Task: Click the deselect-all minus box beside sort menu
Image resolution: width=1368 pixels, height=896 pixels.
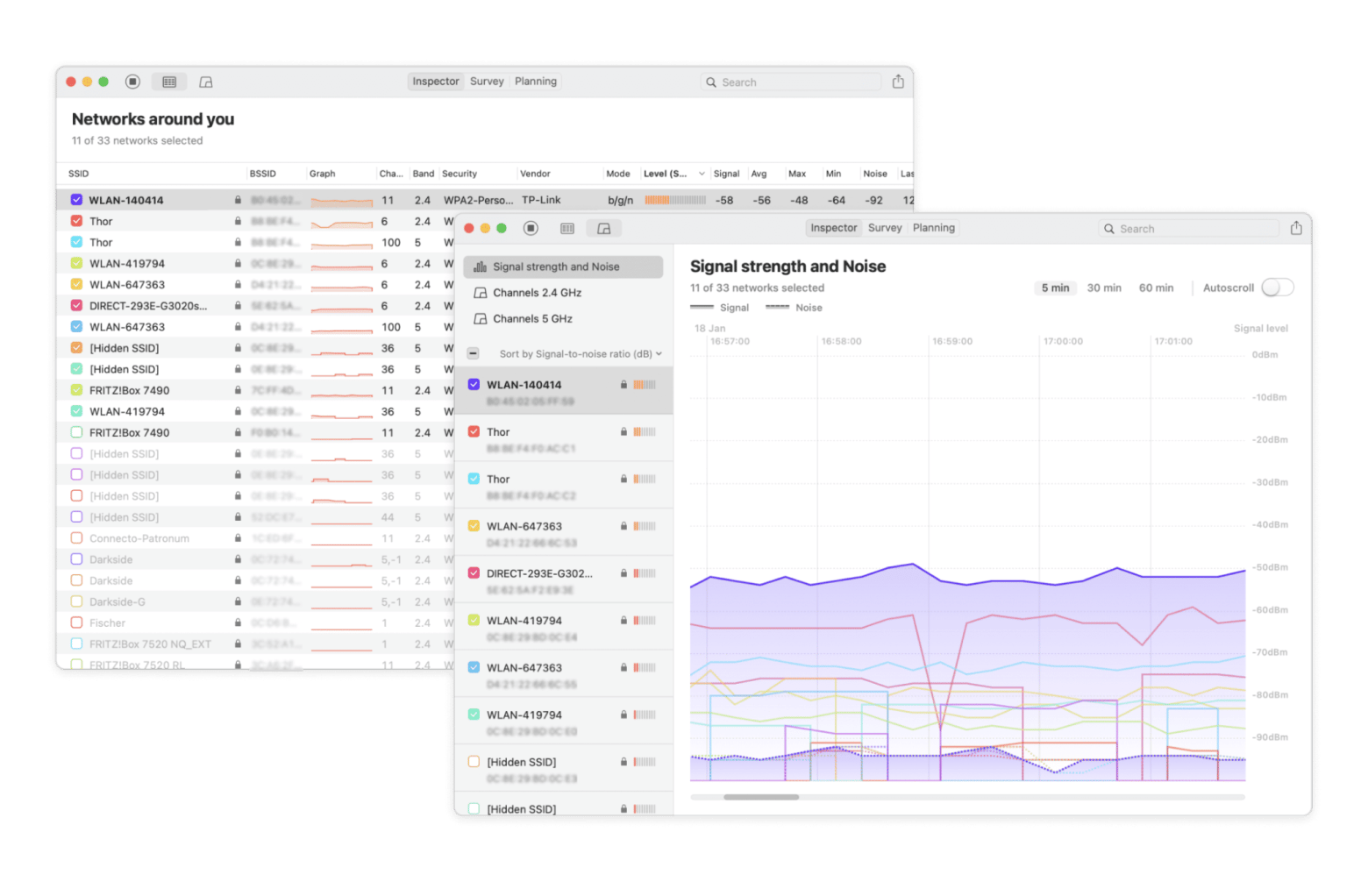Action: [473, 353]
